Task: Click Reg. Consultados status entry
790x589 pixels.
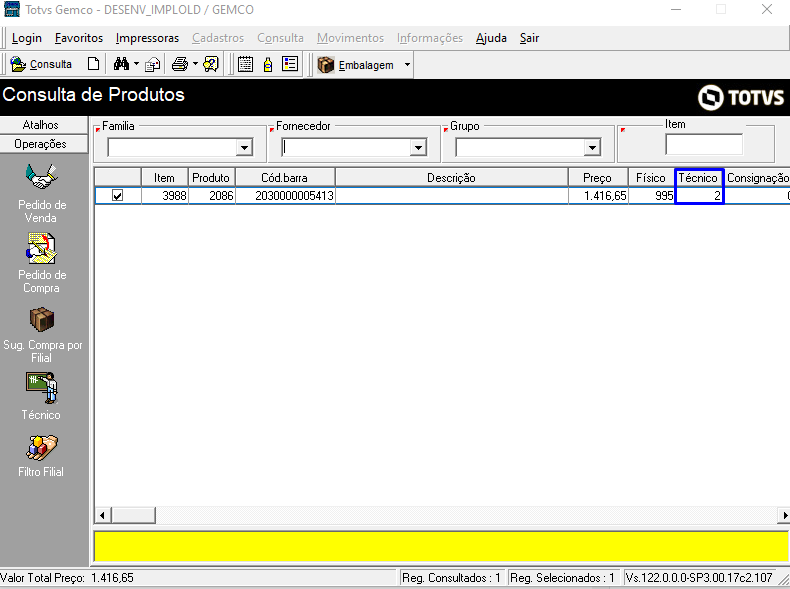Action: (x=451, y=578)
